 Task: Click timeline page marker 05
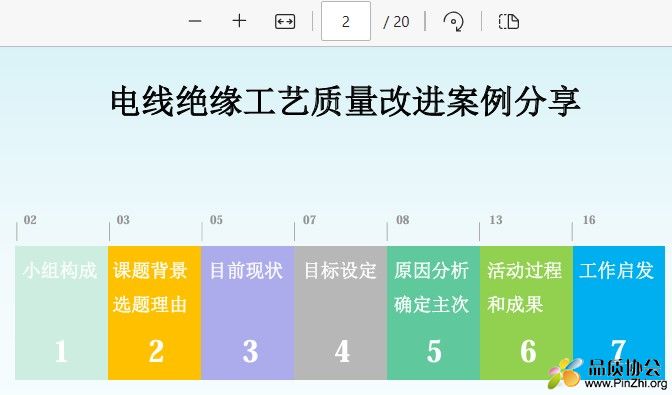(x=216, y=220)
